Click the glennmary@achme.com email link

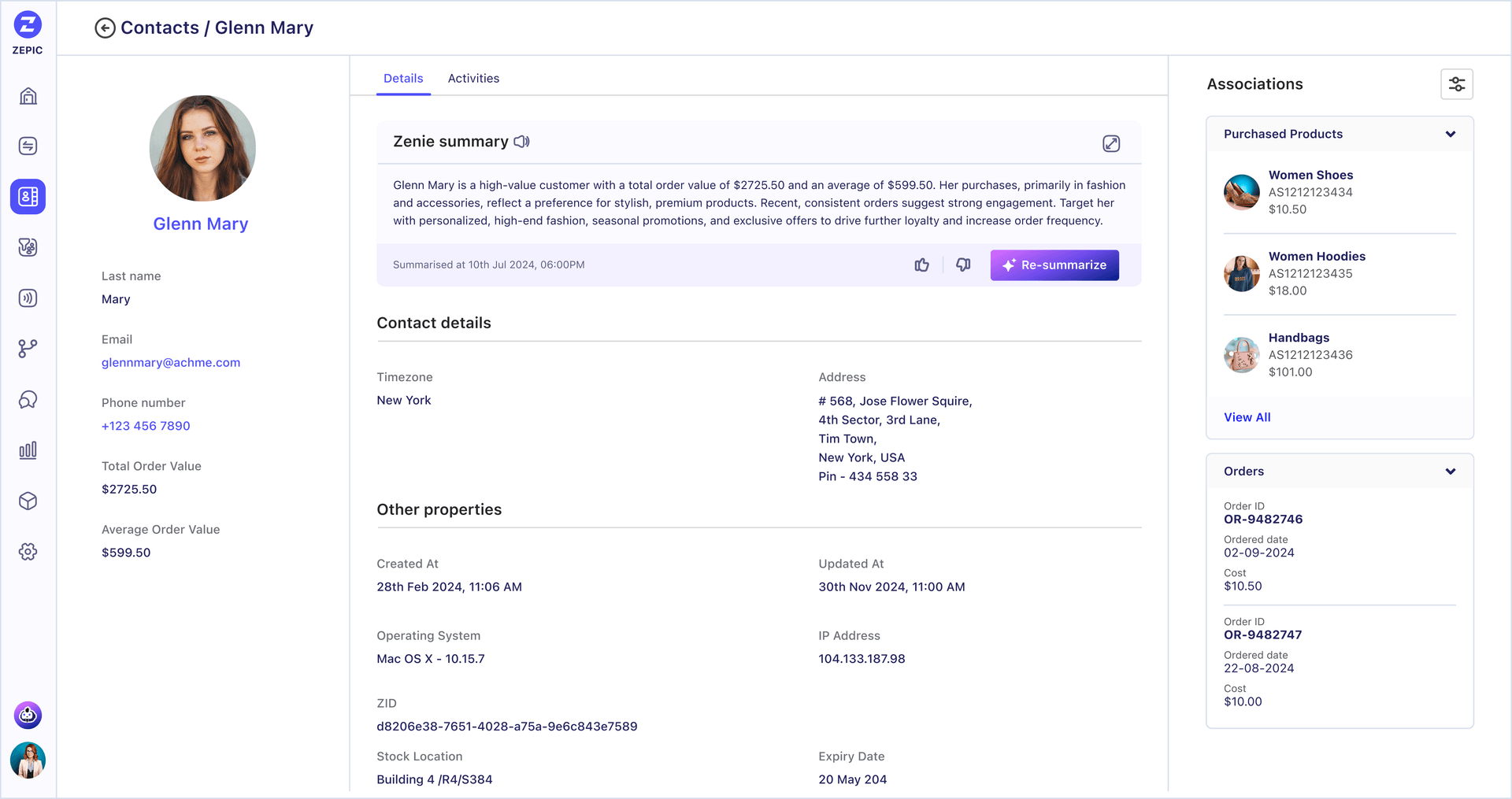pos(171,363)
